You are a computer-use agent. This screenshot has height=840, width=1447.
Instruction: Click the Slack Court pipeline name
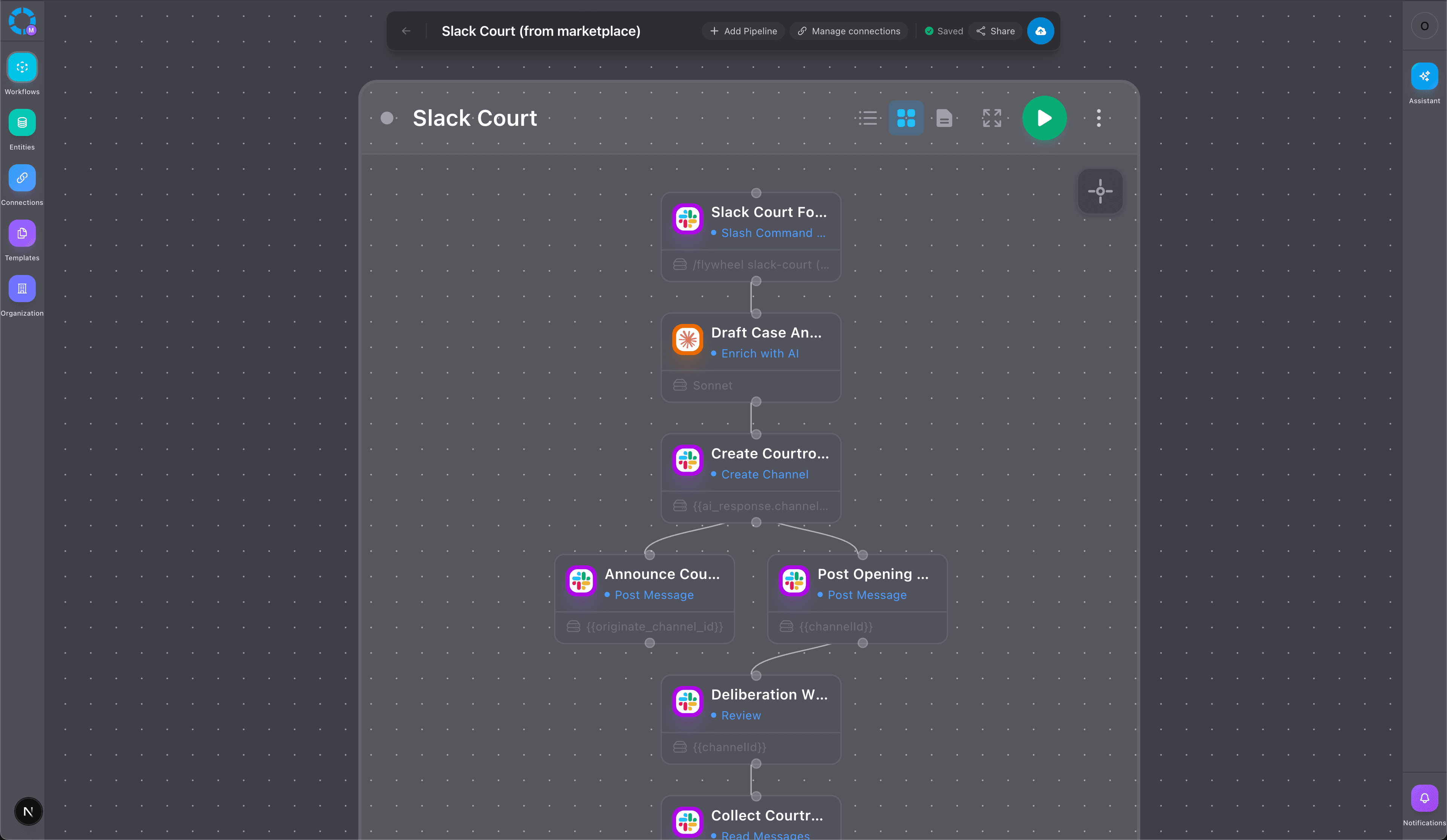475,118
